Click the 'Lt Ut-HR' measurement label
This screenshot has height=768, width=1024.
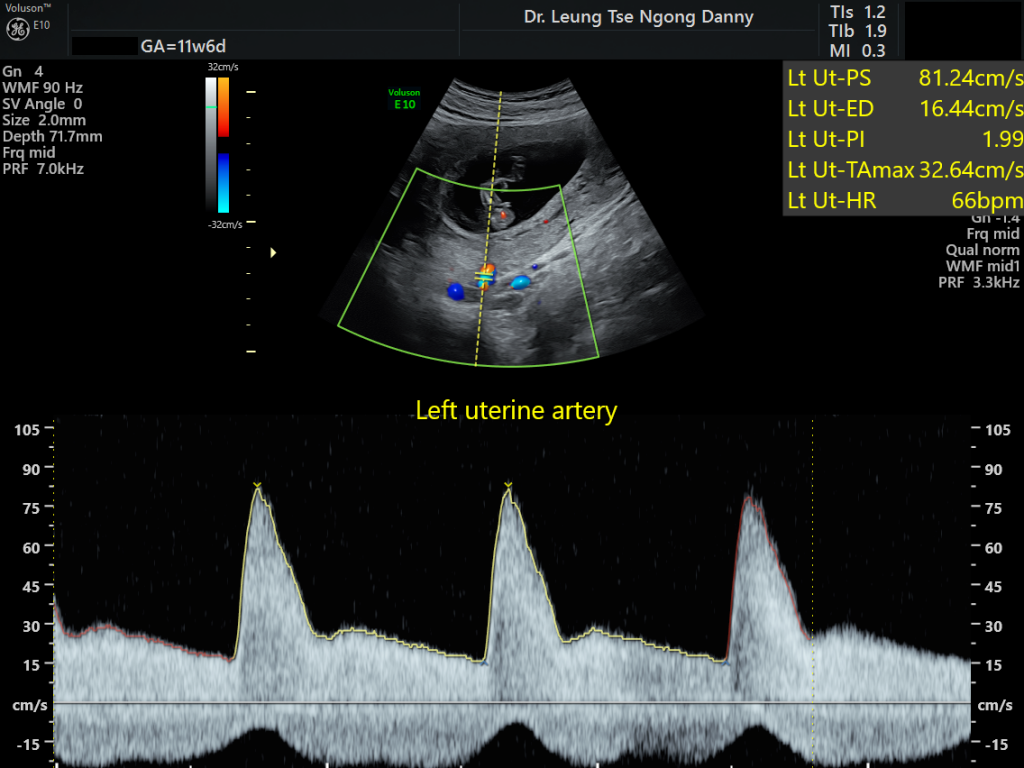832,200
